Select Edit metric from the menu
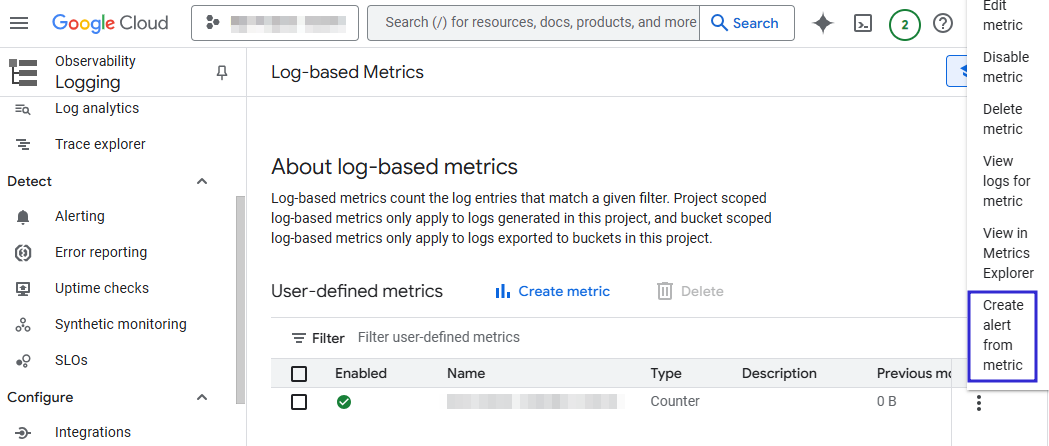The height and width of the screenshot is (446, 1049). tap(1002, 15)
